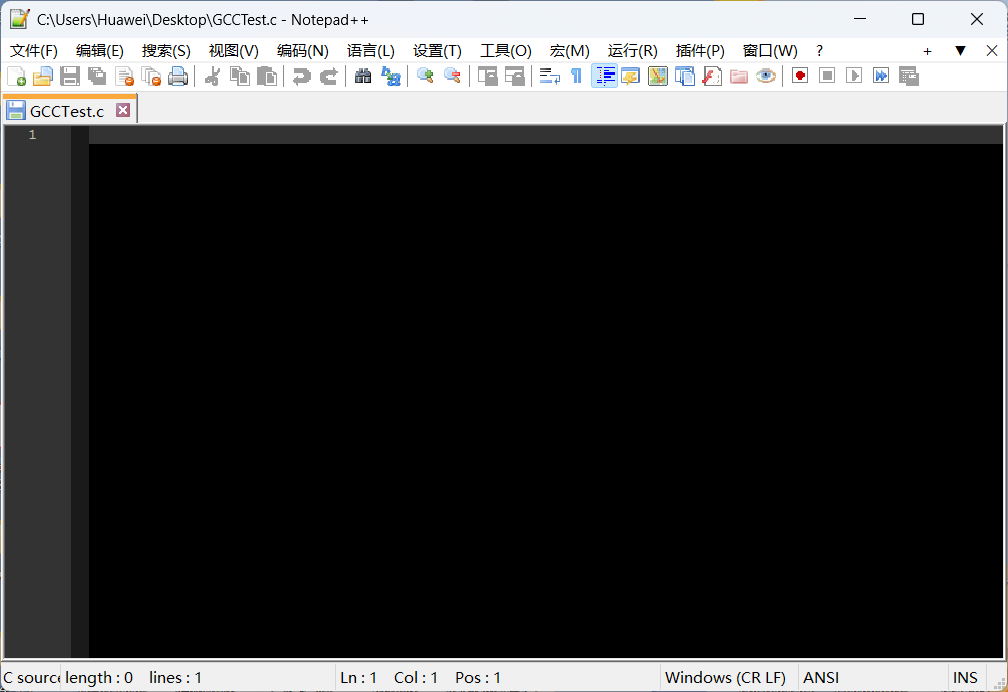The width and height of the screenshot is (1008, 692).
Task: Open the Replace dialog toolbar icon
Action: pos(390,76)
